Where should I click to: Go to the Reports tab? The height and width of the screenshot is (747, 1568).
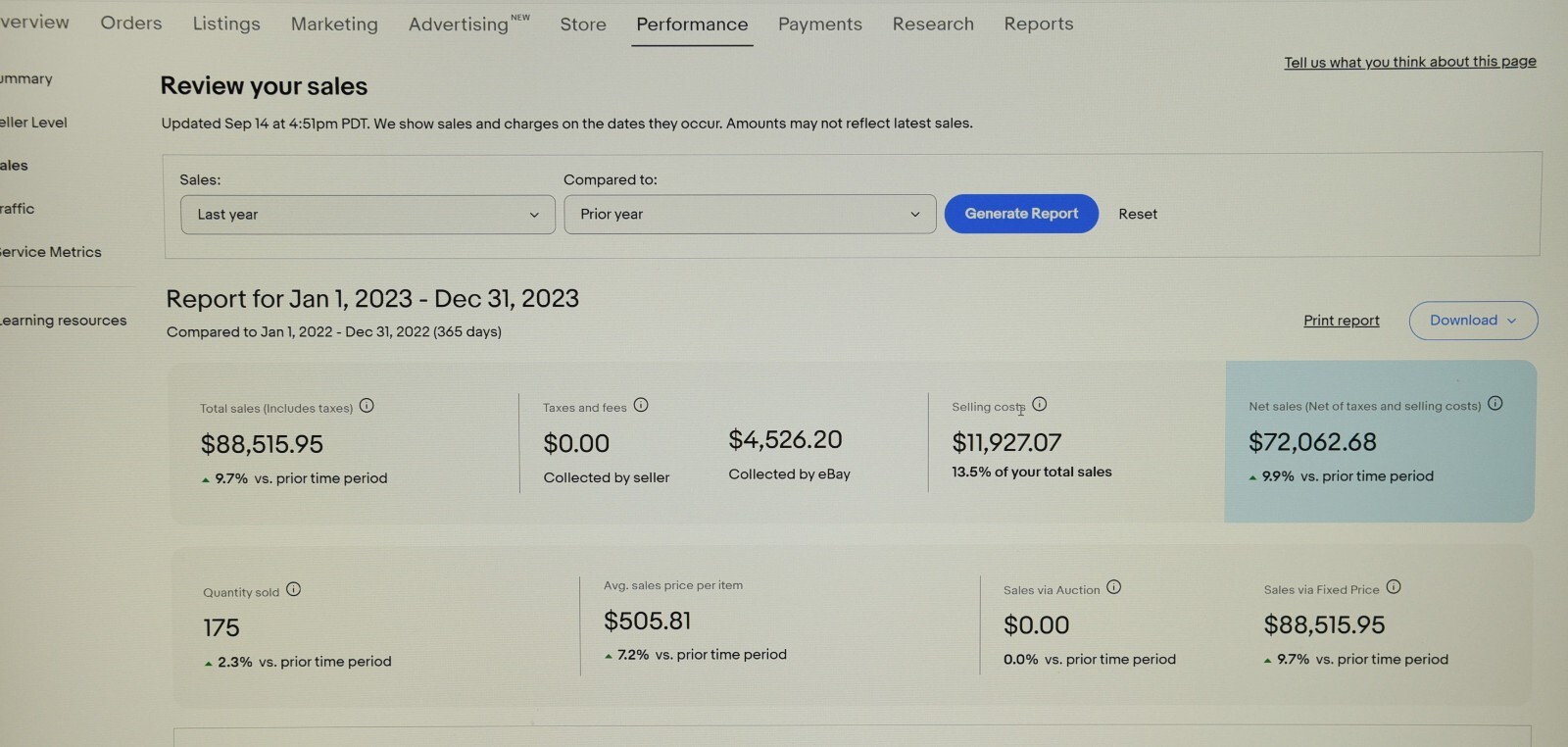point(1039,24)
